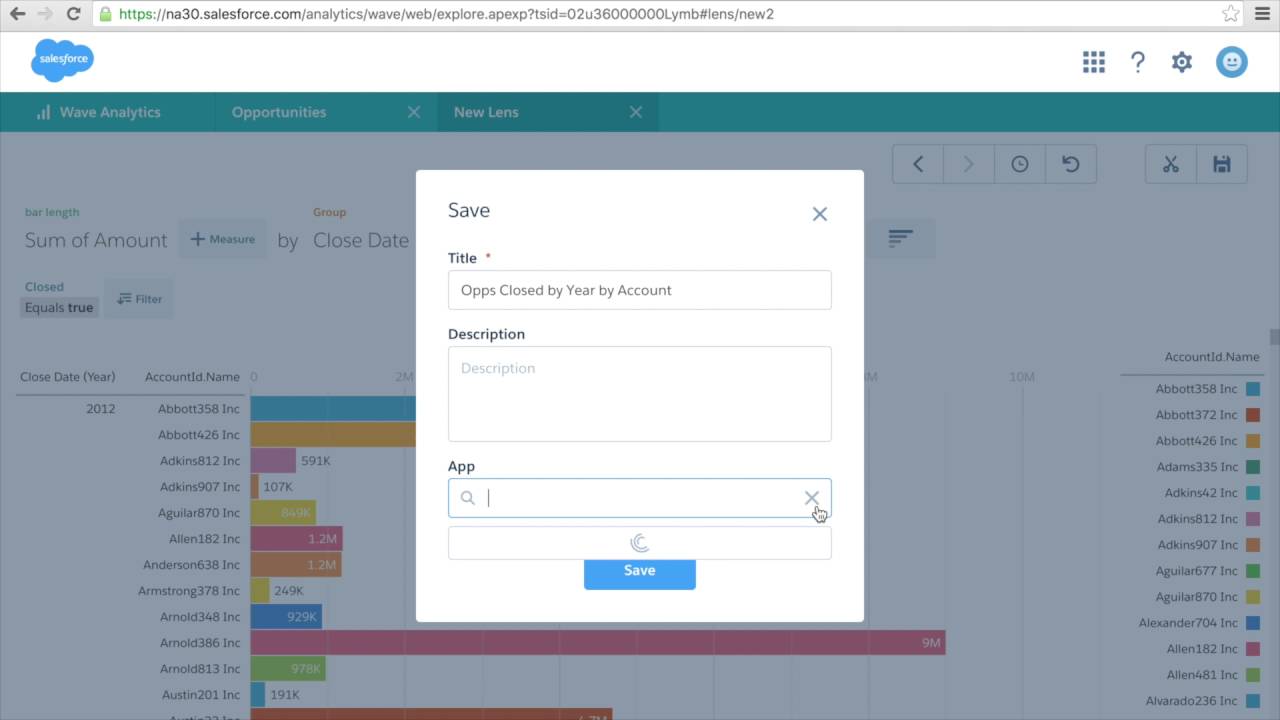
Task: Click legend entry Adams335 Inc
Action: pos(1197,467)
